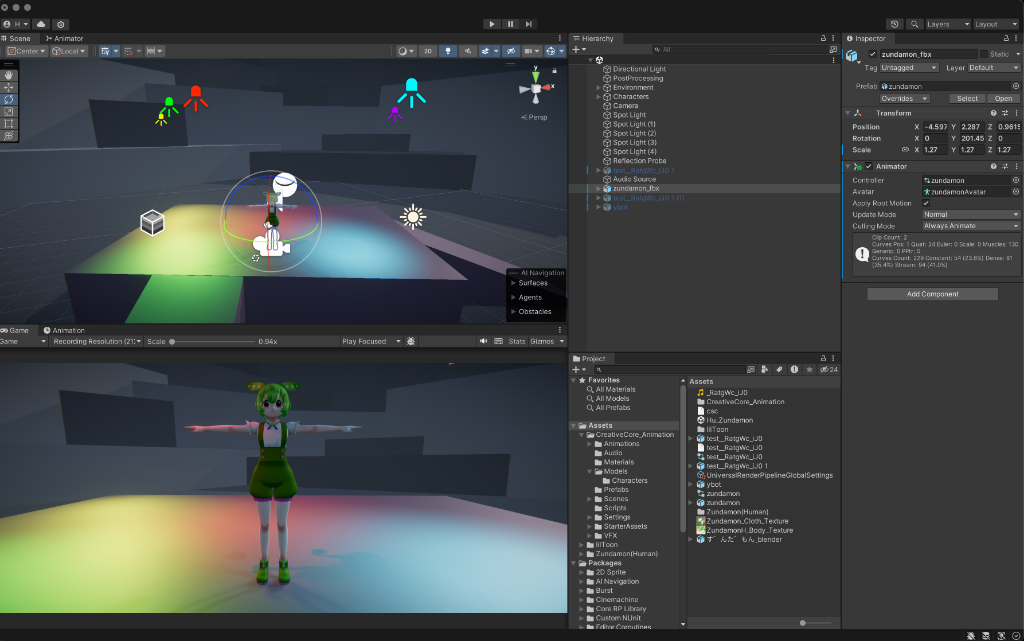
Task: Open the prefab Overrides menu
Action: click(x=904, y=99)
